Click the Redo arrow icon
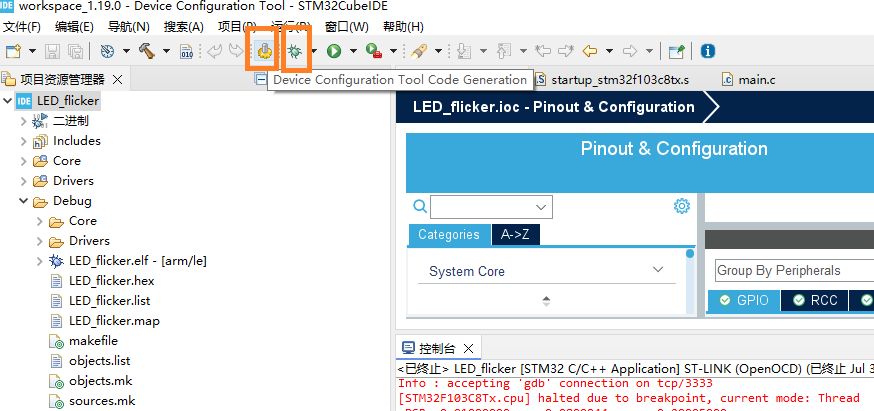The height and width of the screenshot is (411, 874). point(236,51)
